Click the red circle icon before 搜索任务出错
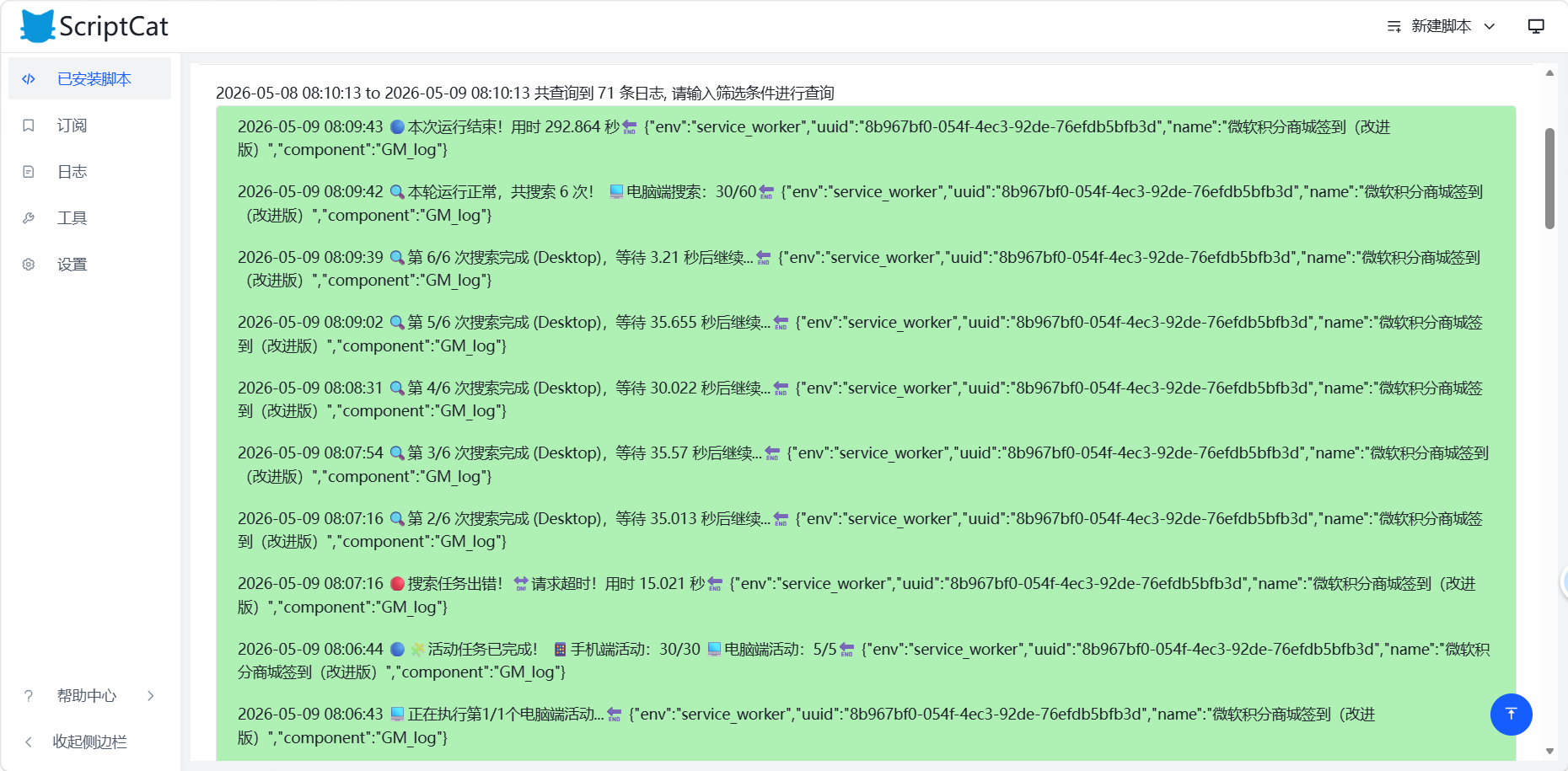Viewport: 1568px width, 771px height. (397, 583)
